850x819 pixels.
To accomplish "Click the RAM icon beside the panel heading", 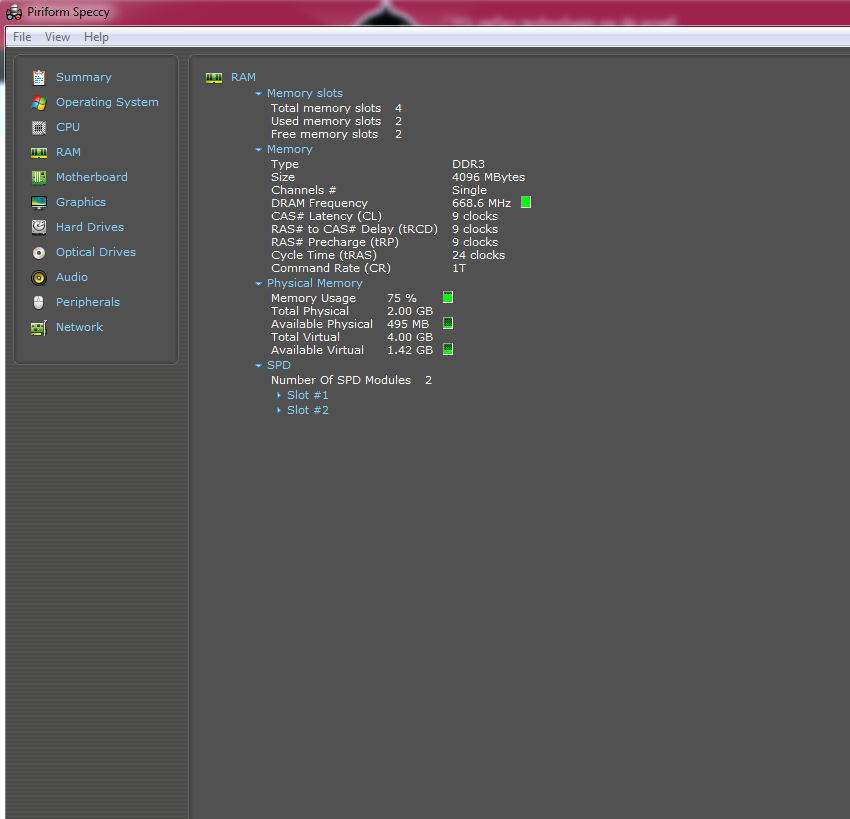I will [x=214, y=78].
